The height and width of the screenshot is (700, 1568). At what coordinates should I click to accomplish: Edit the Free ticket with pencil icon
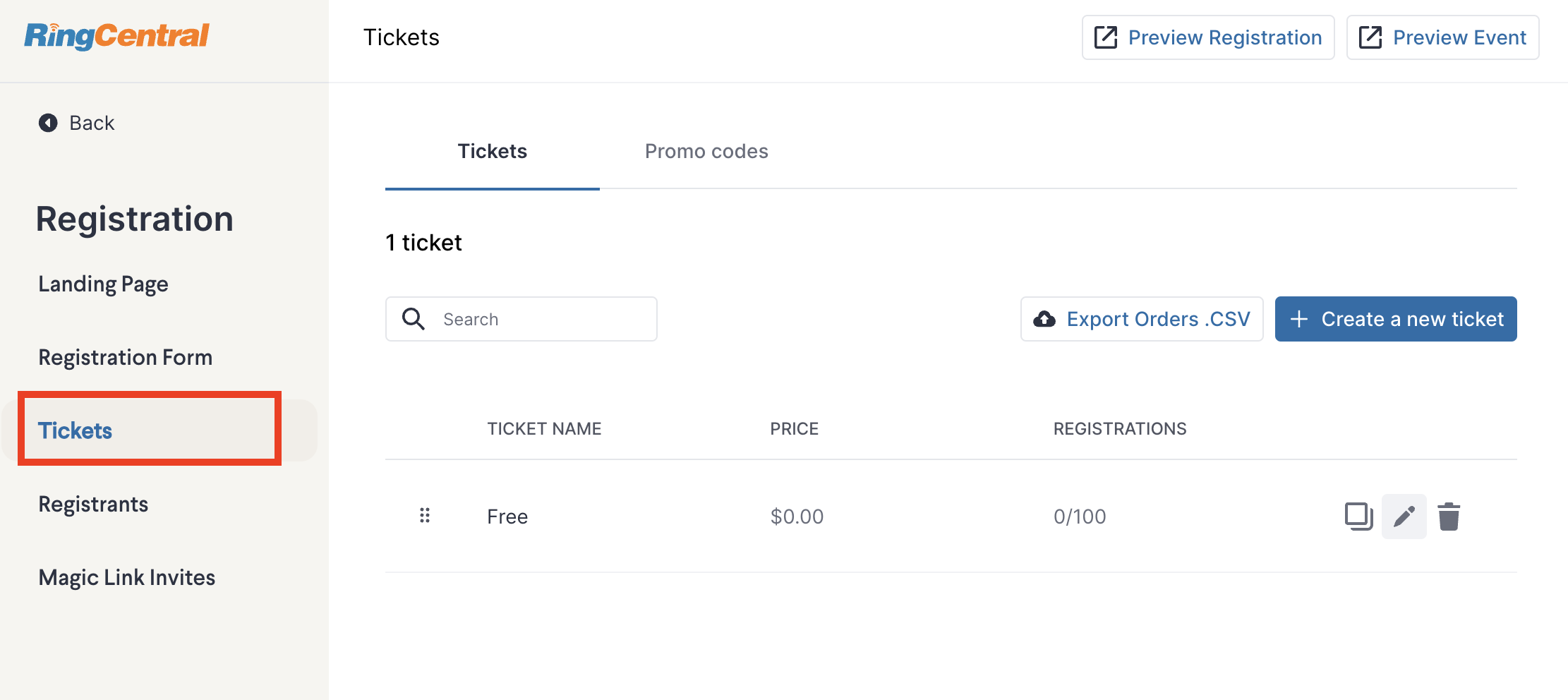pyautogui.click(x=1404, y=517)
